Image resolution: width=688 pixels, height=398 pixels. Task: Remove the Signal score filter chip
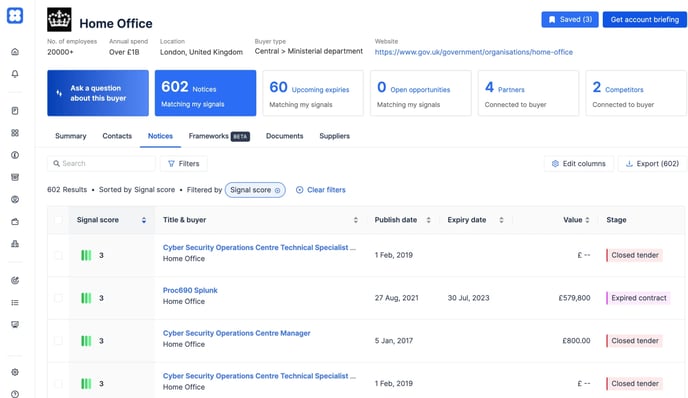[277, 190]
